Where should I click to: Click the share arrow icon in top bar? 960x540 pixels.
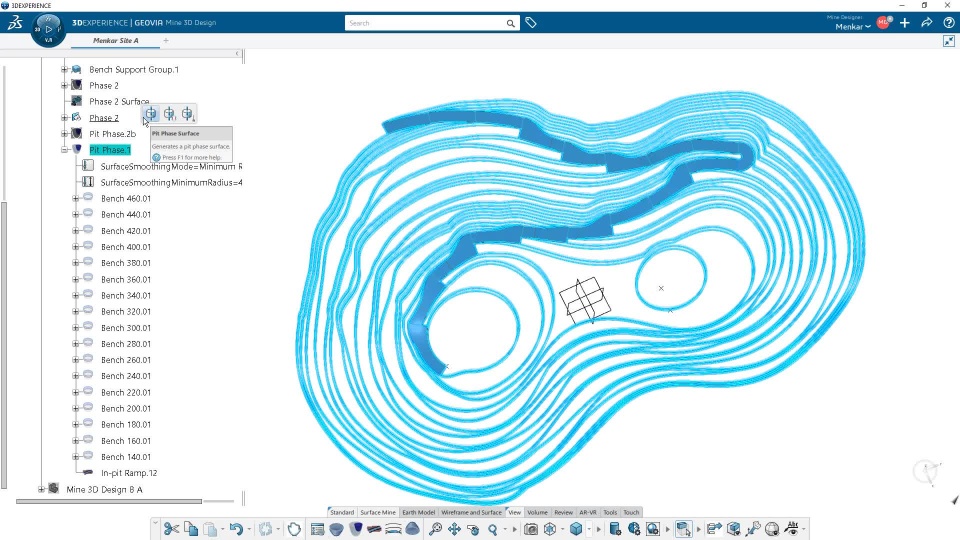click(926, 23)
